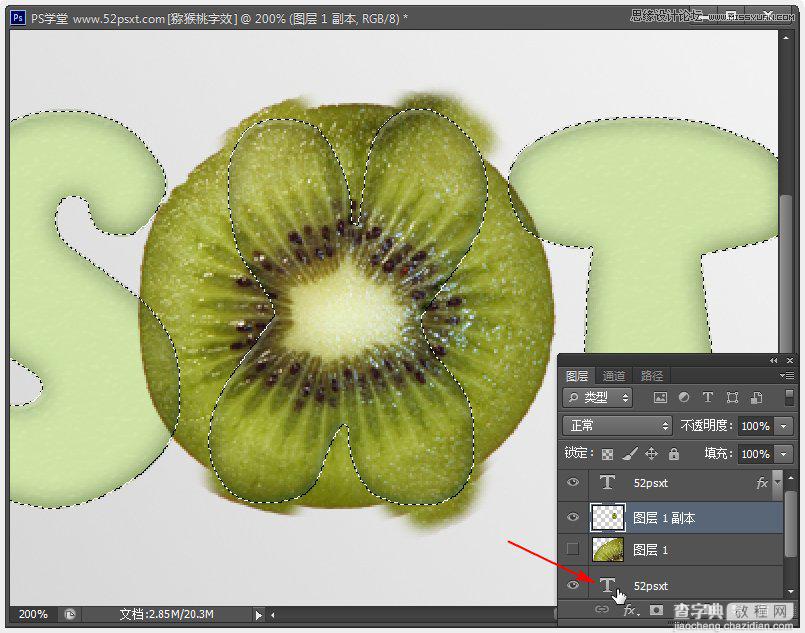
Task: Click the 不透明度 100% value field
Action: click(x=756, y=426)
